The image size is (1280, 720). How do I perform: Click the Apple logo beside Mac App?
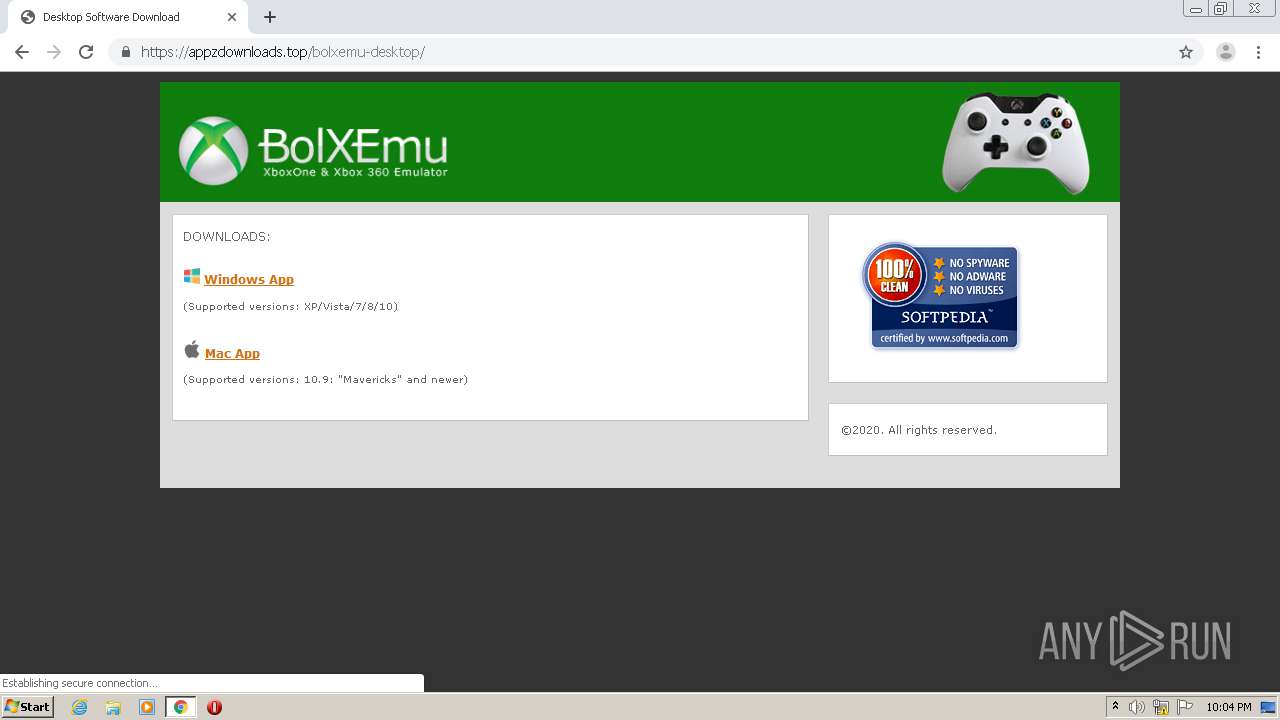tap(192, 349)
